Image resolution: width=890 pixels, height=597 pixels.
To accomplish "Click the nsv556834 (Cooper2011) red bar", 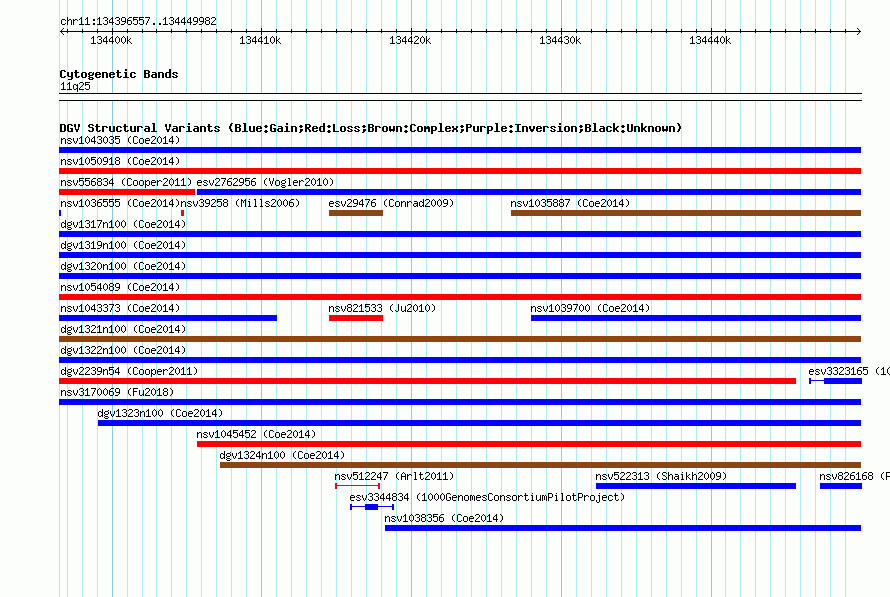I will point(127,192).
